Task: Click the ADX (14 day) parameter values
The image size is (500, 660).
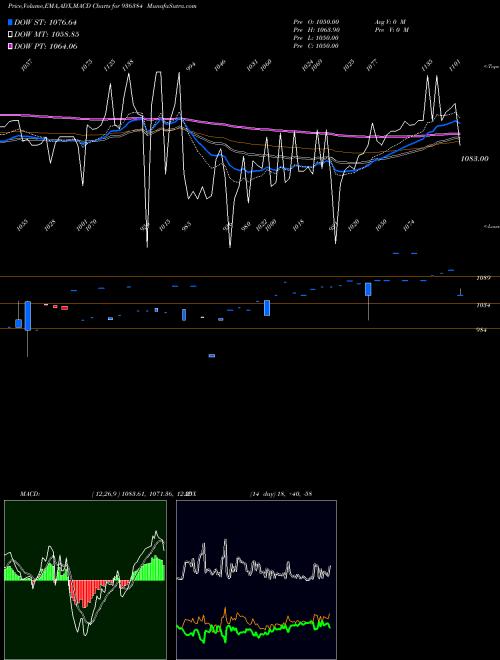Action: (281, 494)
